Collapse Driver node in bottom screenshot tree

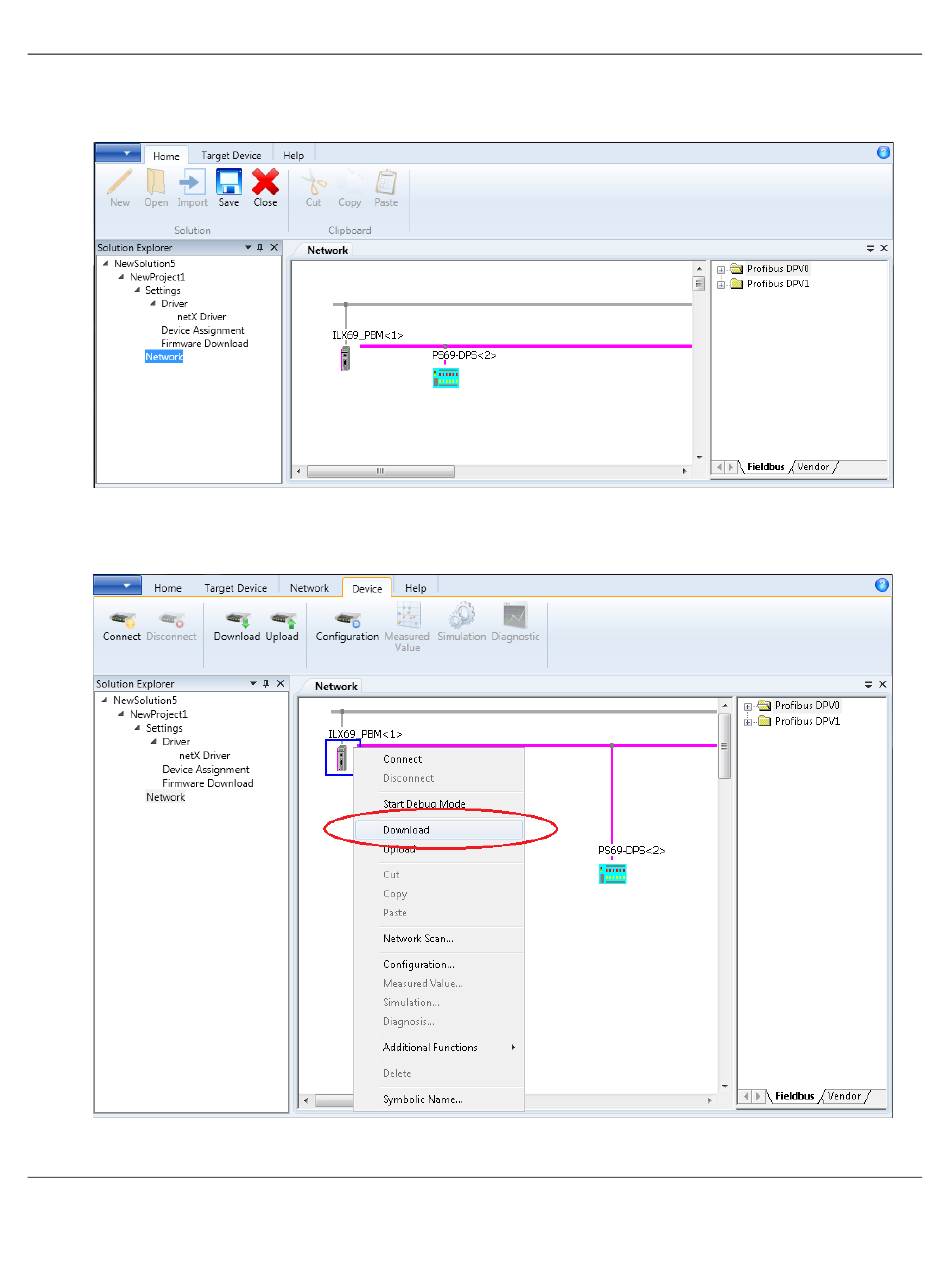(153, 742)
